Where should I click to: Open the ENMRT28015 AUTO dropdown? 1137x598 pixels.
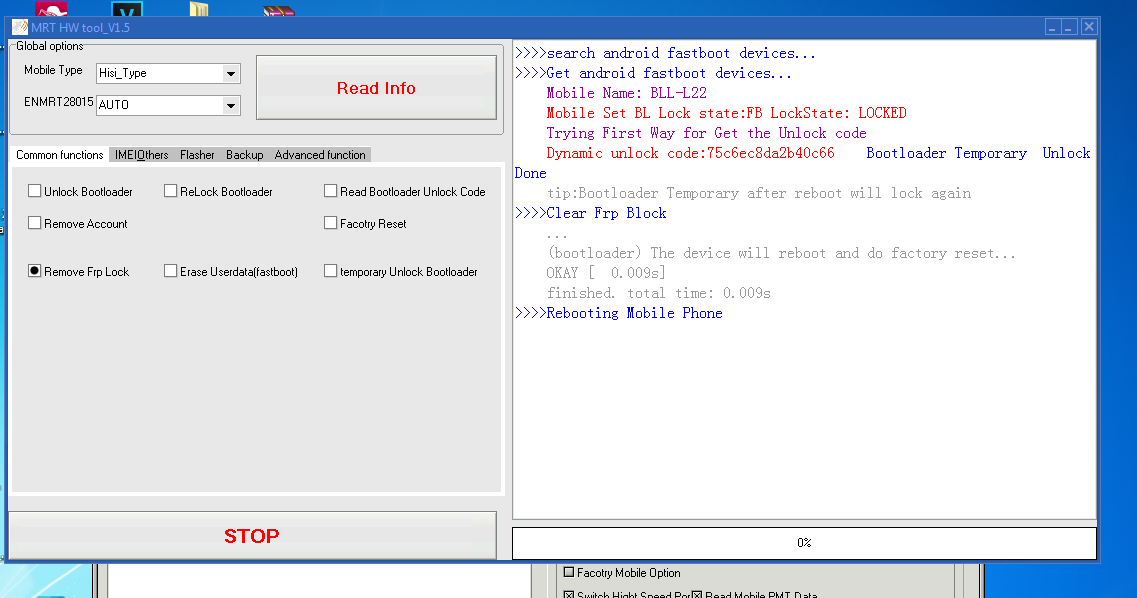(168, 105)
